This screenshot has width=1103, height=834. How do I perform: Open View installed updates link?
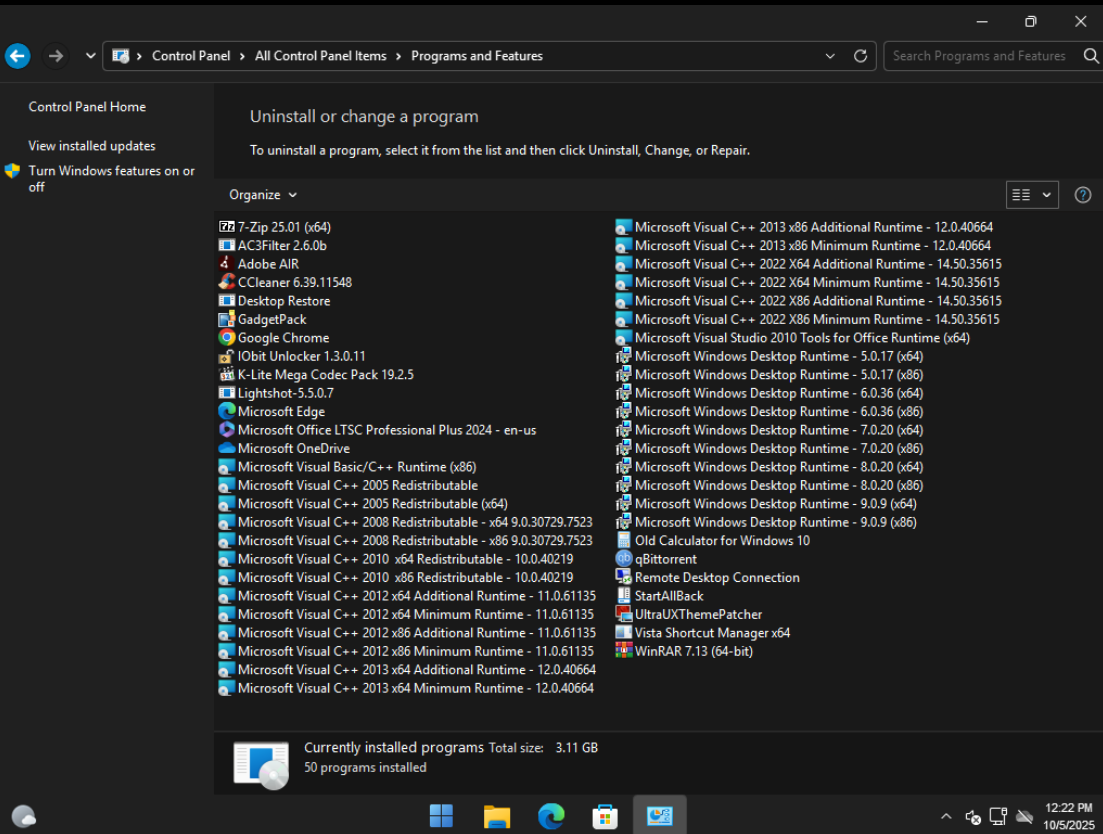[x=92, y=146]
